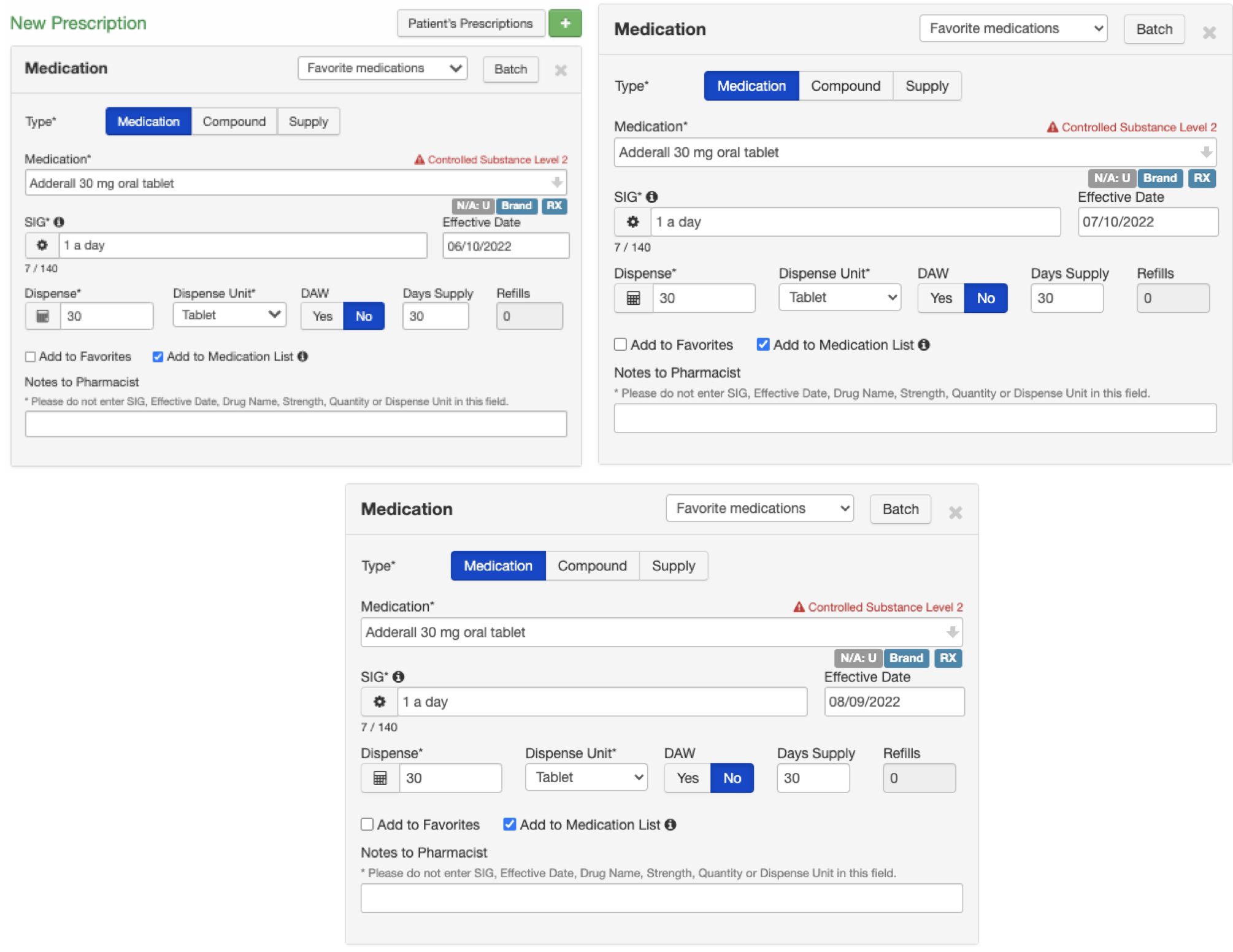The width and height of the screenshot is (1233, 952).
Task: Click the RX badge in 06/10/2022 prescription
Action: pos(554,205)
